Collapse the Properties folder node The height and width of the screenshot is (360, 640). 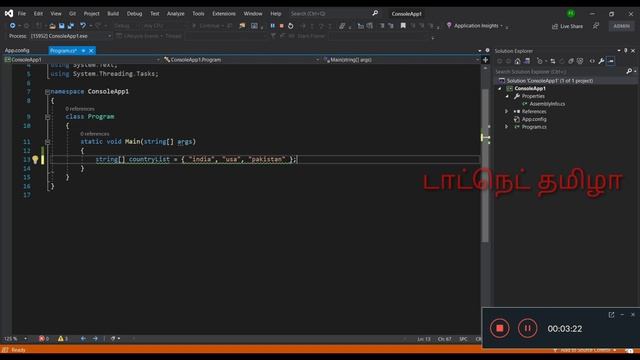coord(507,96)
